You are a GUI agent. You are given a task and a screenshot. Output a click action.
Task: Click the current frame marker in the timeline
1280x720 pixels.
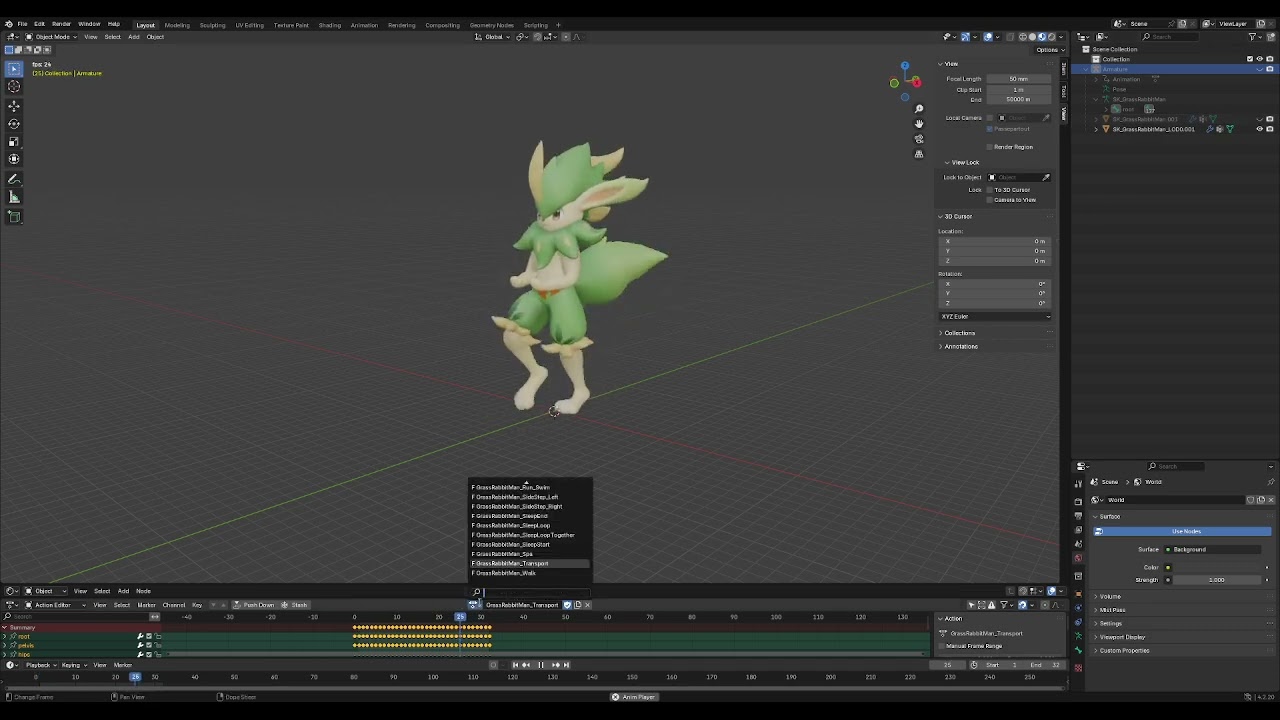pyautogui.click(x=135, y=677)
